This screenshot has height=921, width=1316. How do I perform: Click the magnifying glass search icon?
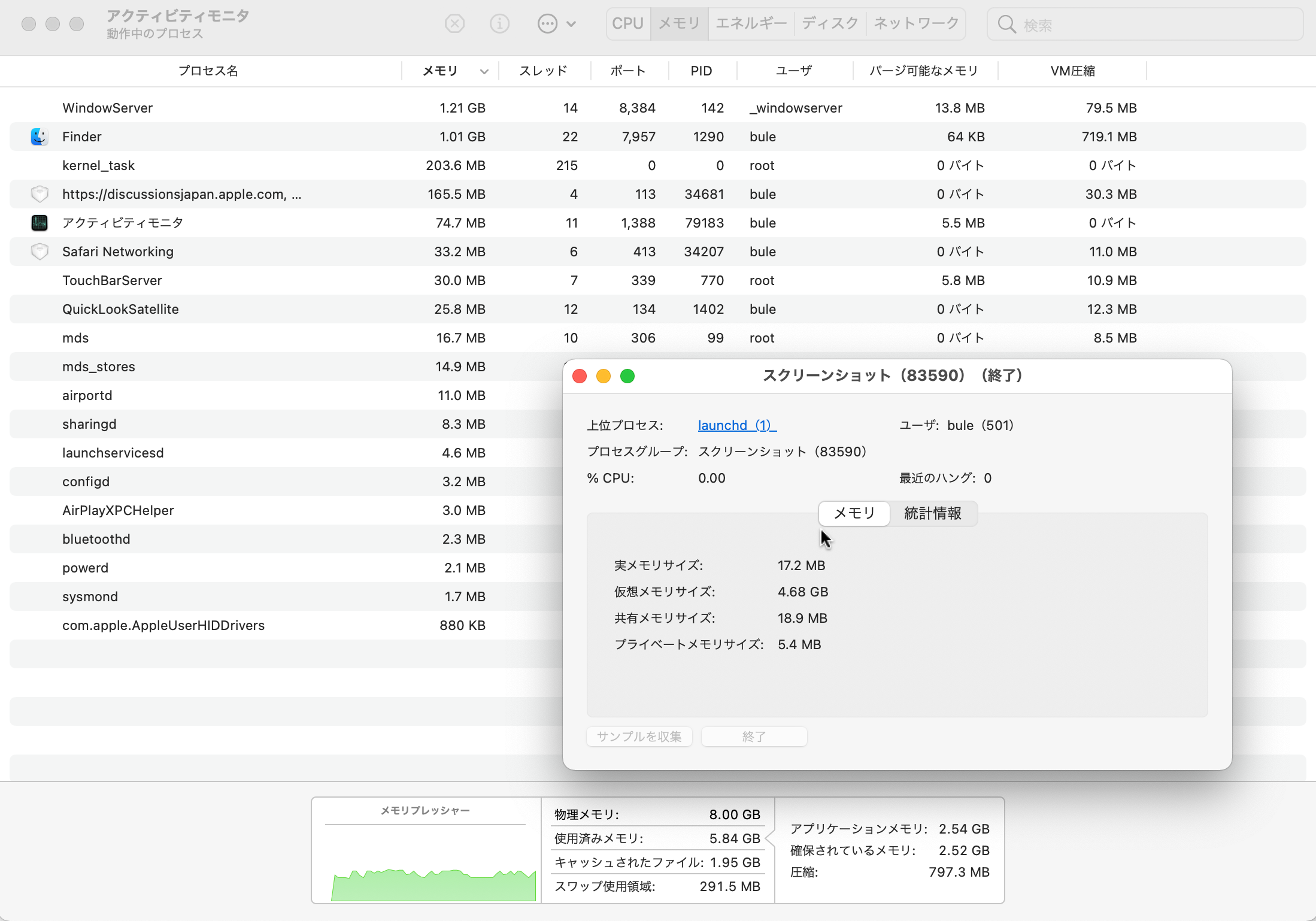click(1006, 25)
